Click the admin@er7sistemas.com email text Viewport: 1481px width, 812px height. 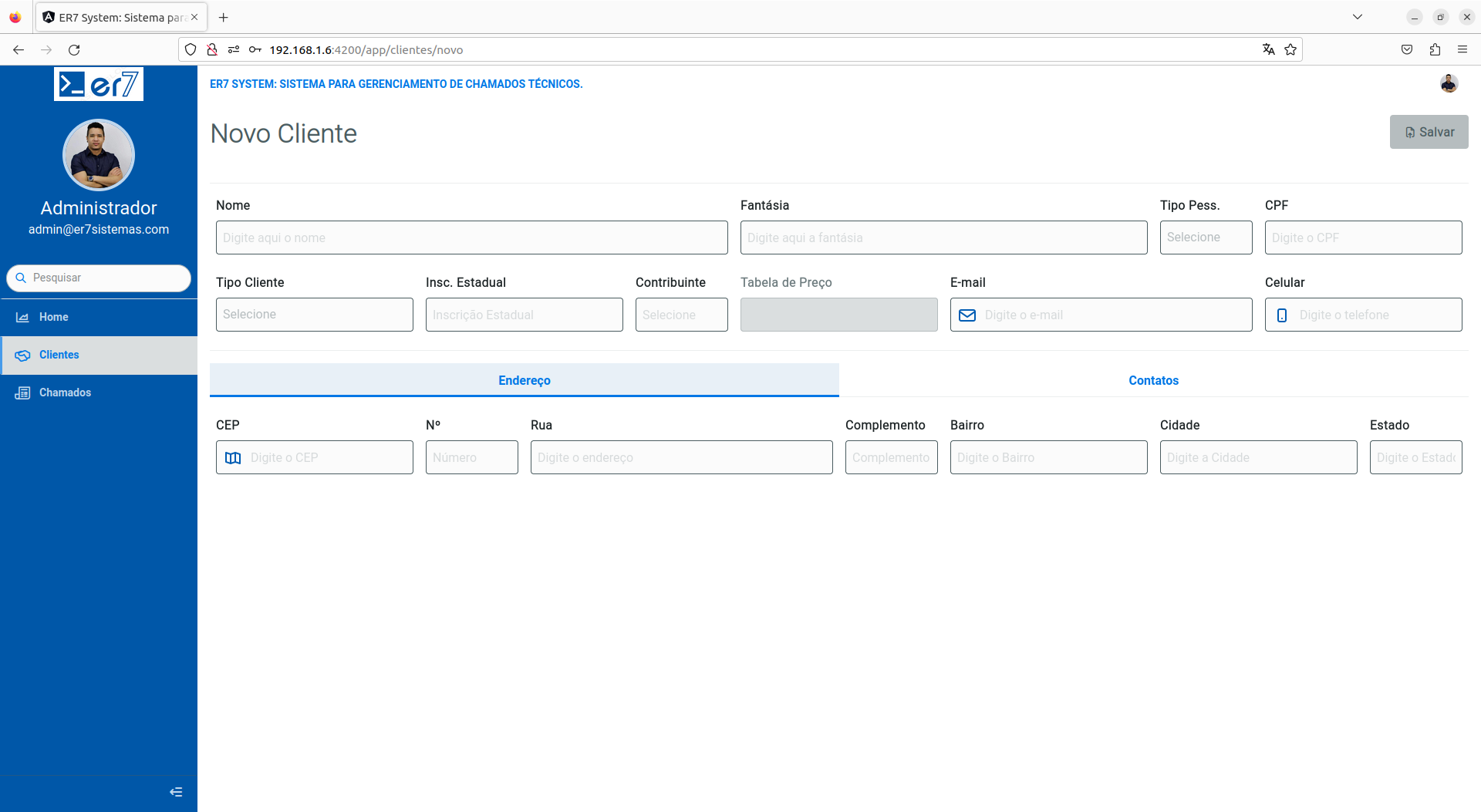click(99, 229)
